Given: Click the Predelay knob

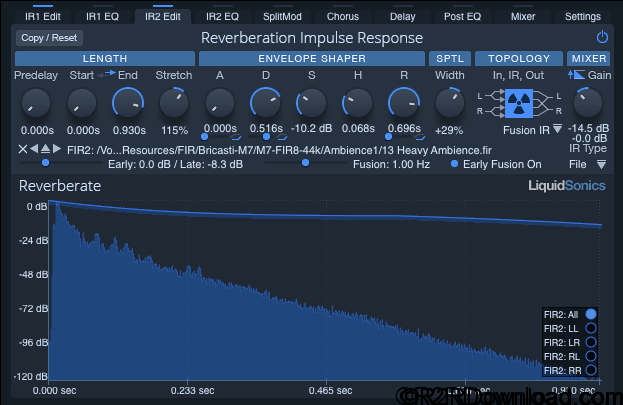Looking at the screenshot, I should (36, 103).
